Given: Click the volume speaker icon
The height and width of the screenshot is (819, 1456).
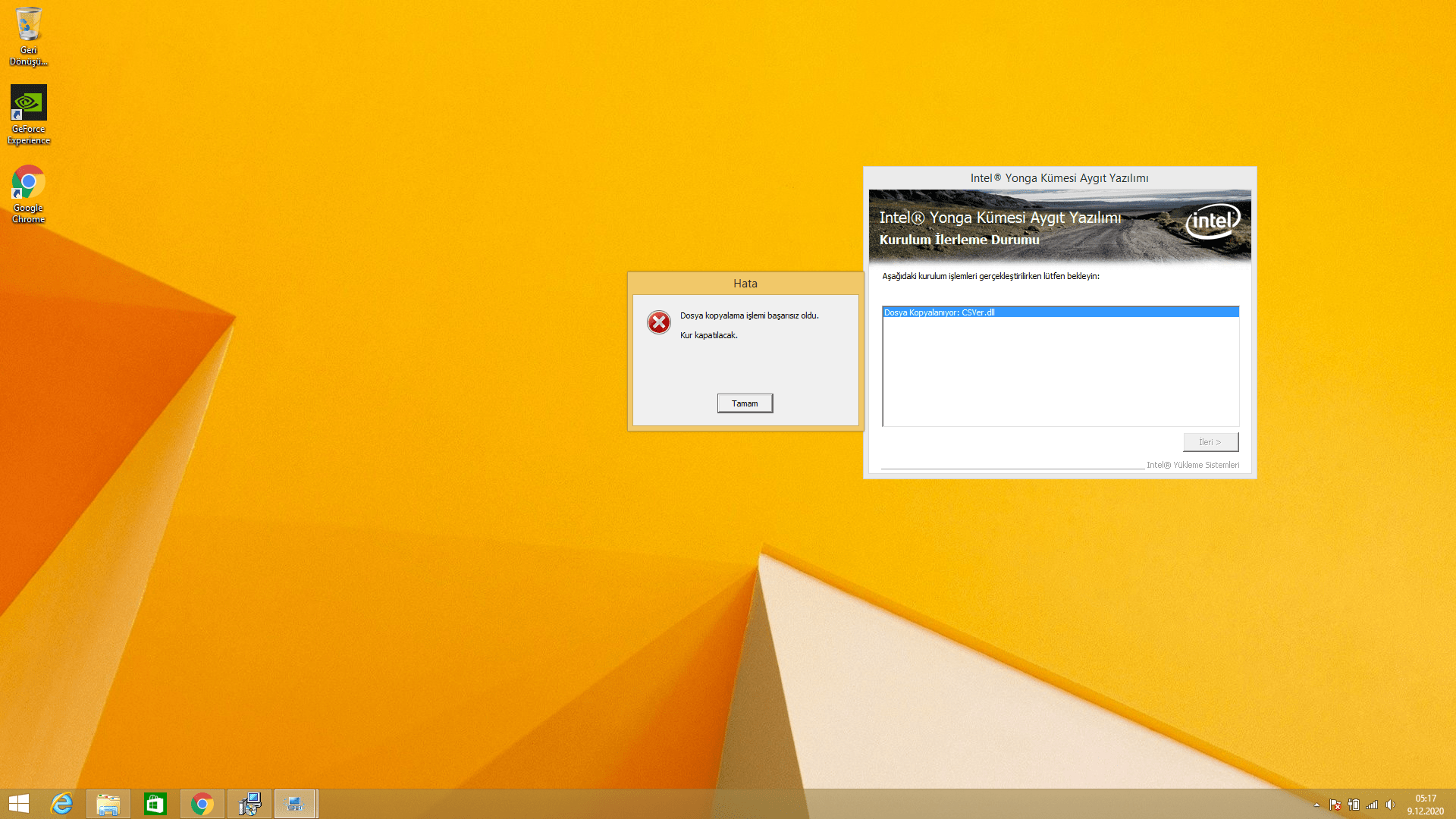Looking at the screenshot, I should click(x=1390, y=805).
